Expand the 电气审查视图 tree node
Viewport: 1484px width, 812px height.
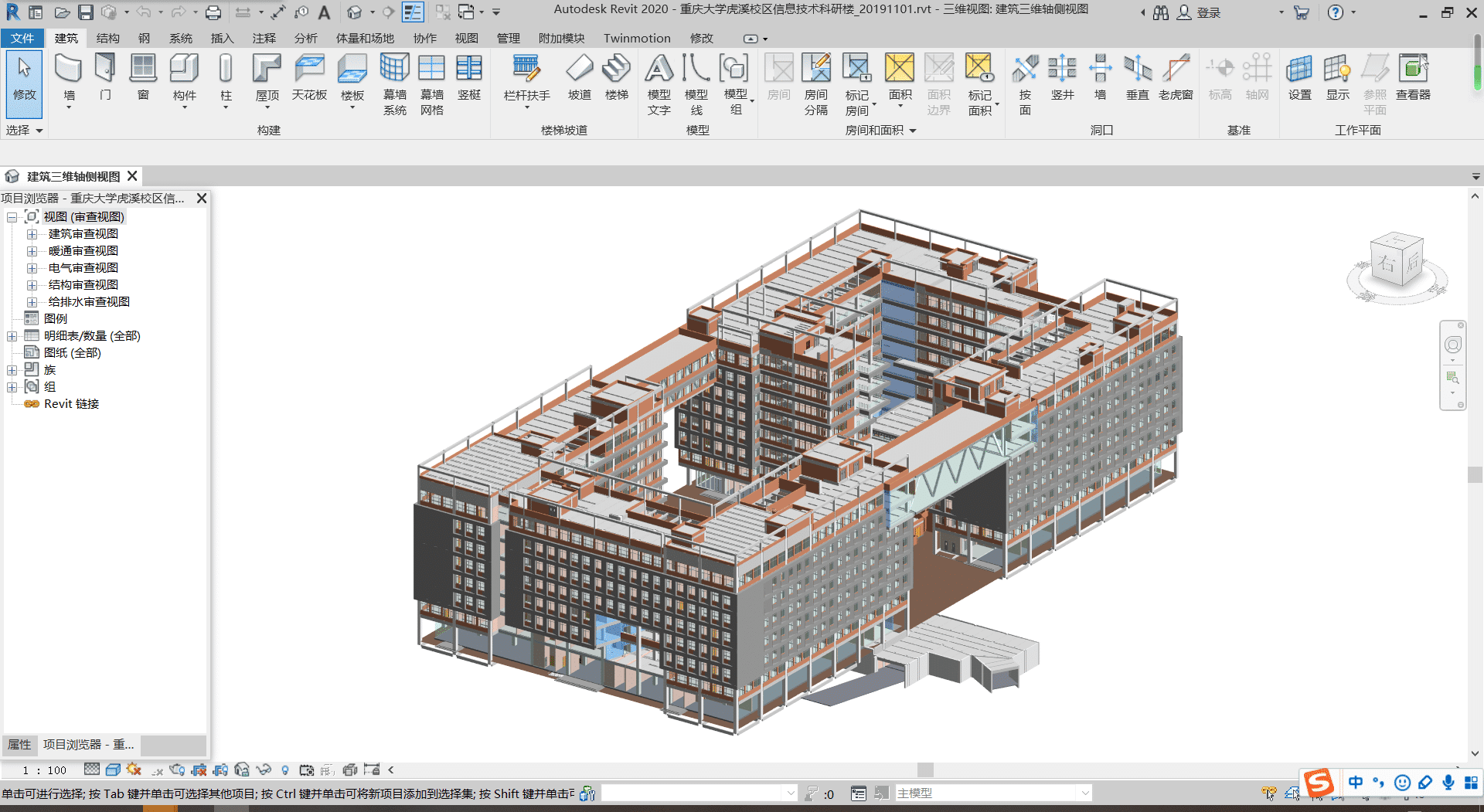(x=32, y=268)
